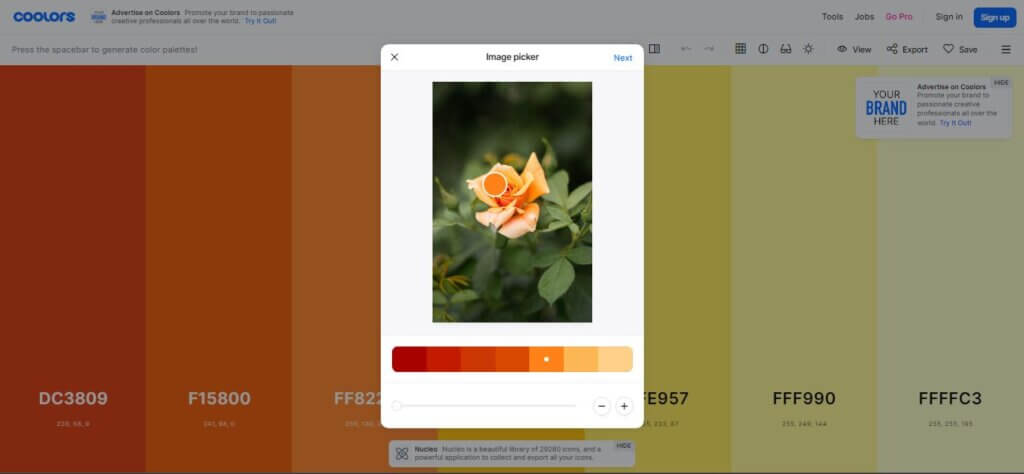Select the darkest red swatch in picker palette
This screenshot has width=1024, height=474.
click(x=409, y=359)
